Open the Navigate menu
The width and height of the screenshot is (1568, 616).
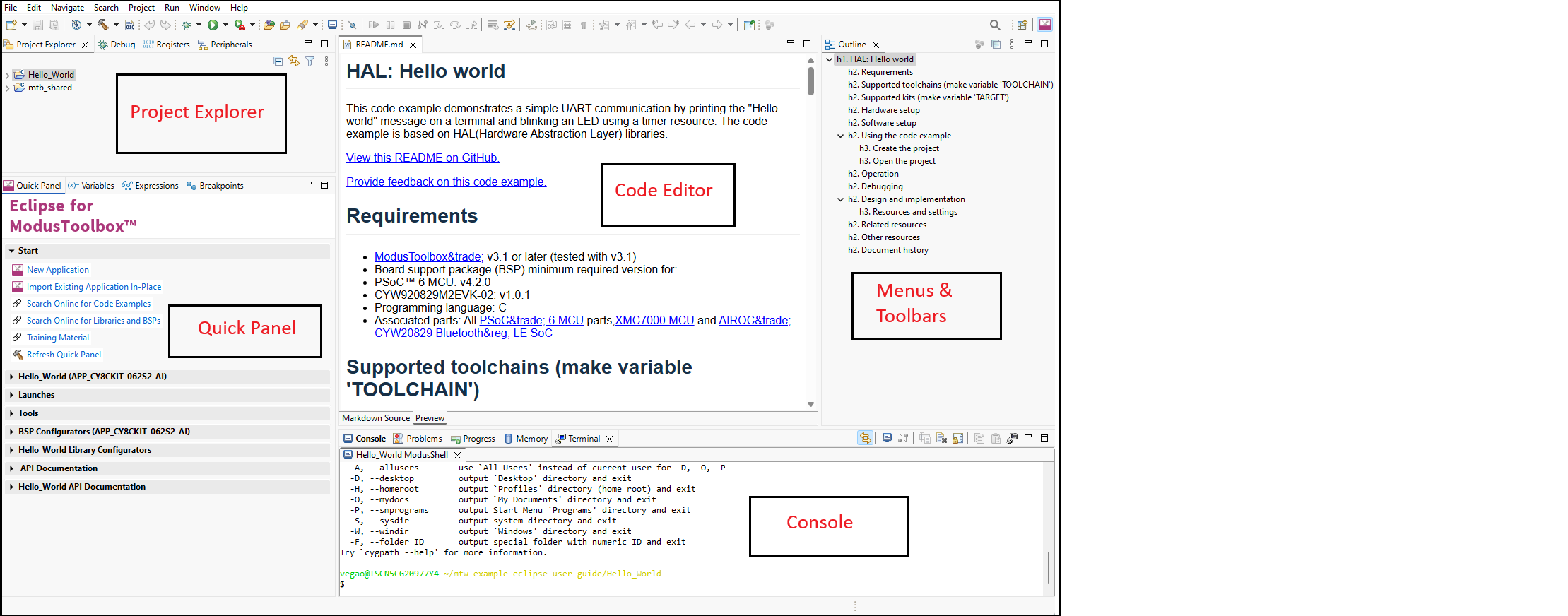point(67,8)
